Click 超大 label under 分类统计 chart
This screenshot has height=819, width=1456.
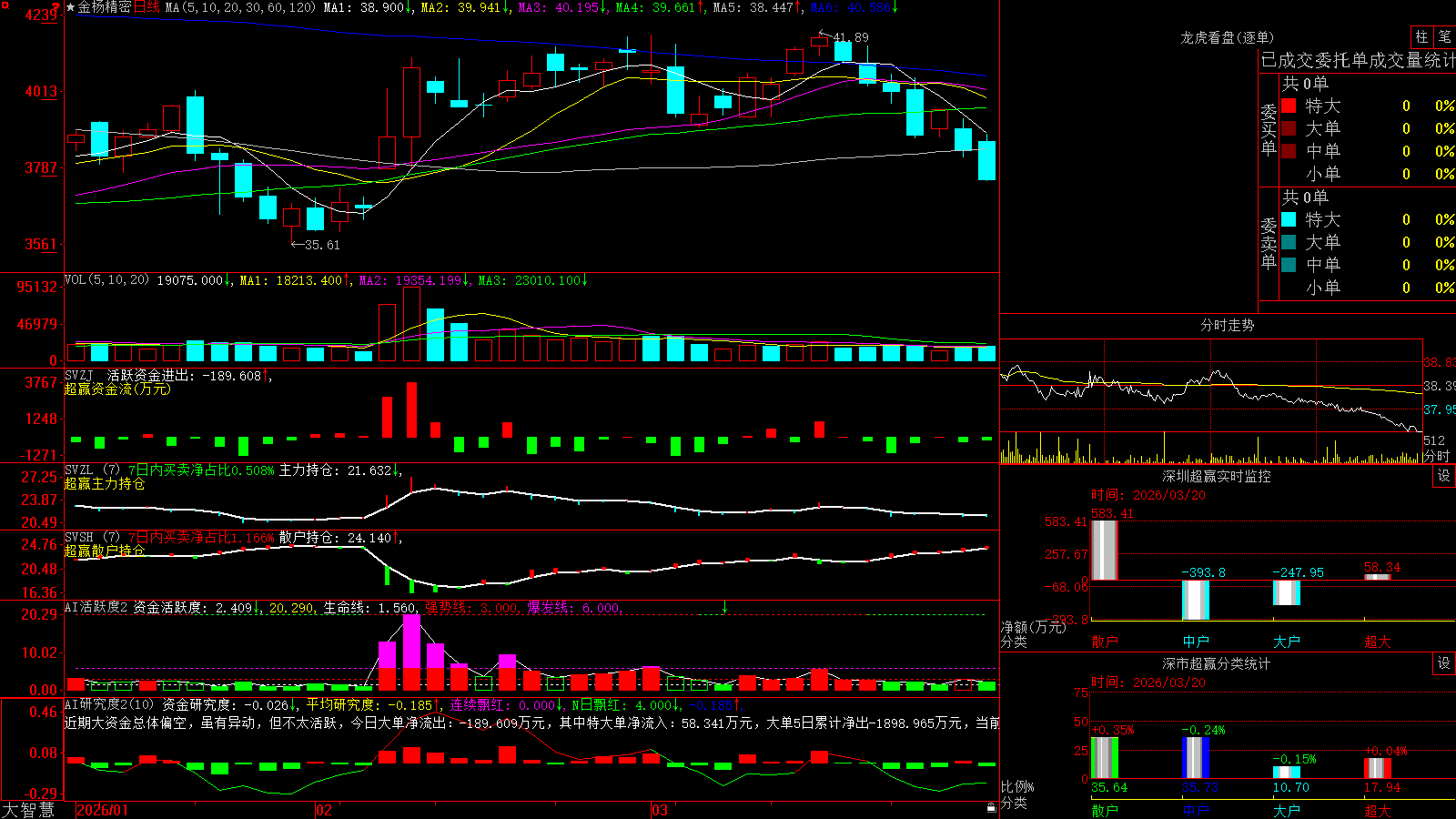[x=1378, y=811]
